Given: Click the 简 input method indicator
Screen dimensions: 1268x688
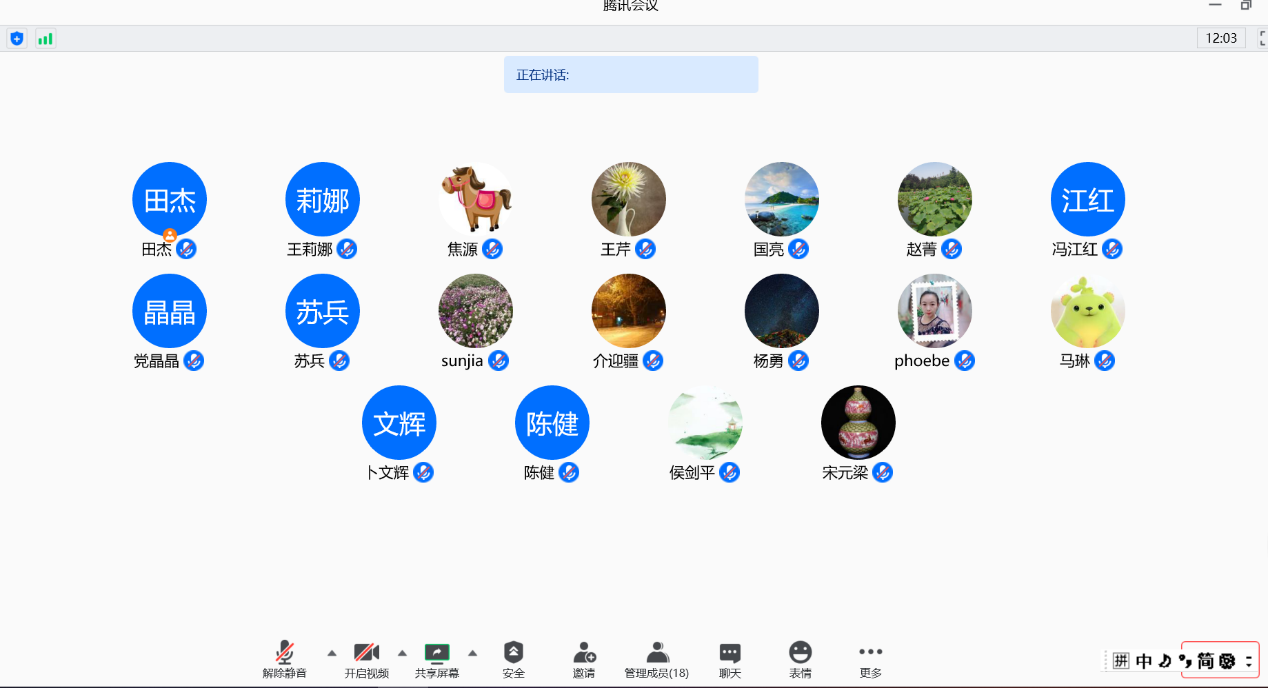Looking at the screenshot, I should [x=1205, y=661].
